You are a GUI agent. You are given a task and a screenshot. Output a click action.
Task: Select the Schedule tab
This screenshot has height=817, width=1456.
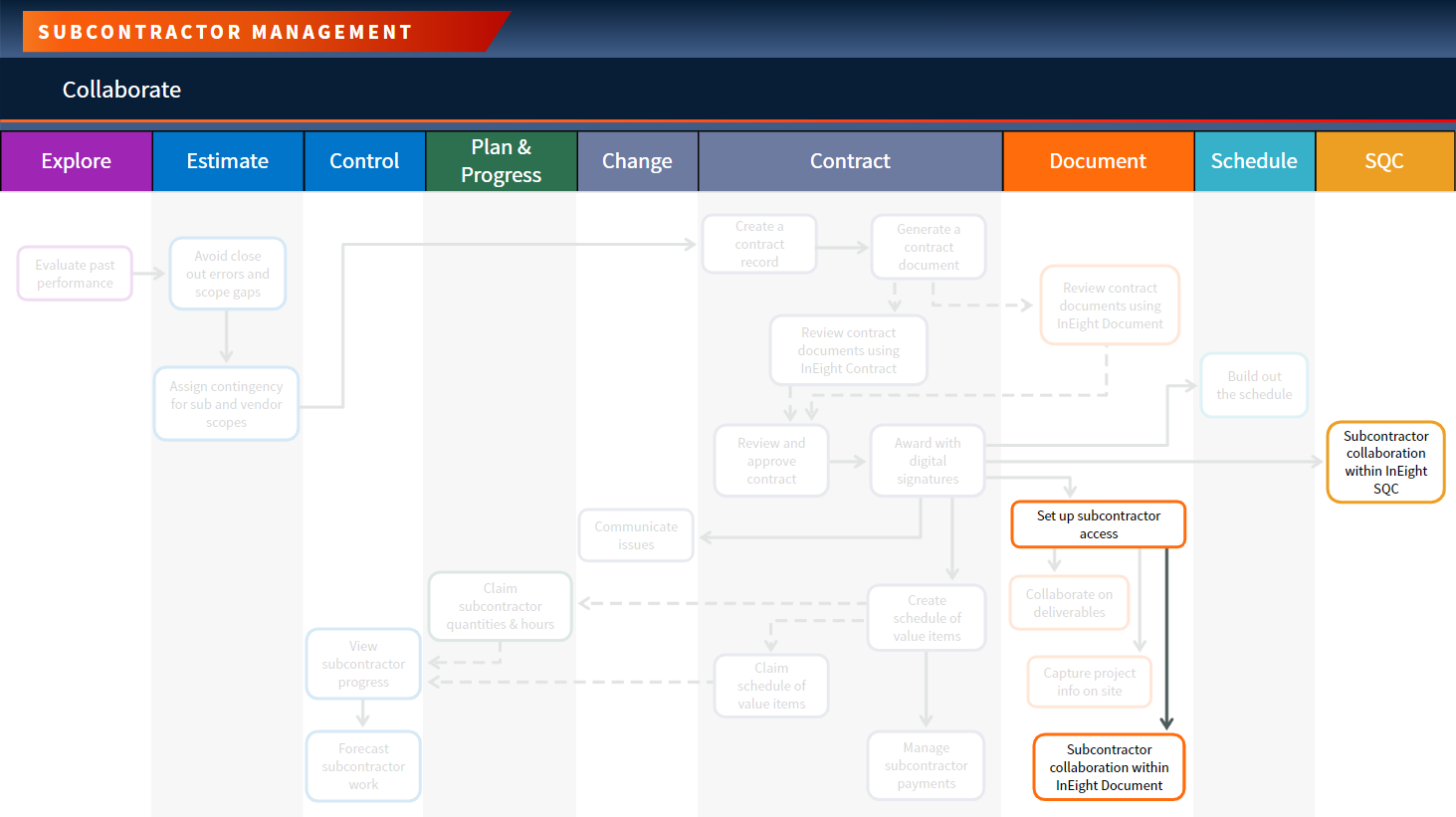point(1254,161)
